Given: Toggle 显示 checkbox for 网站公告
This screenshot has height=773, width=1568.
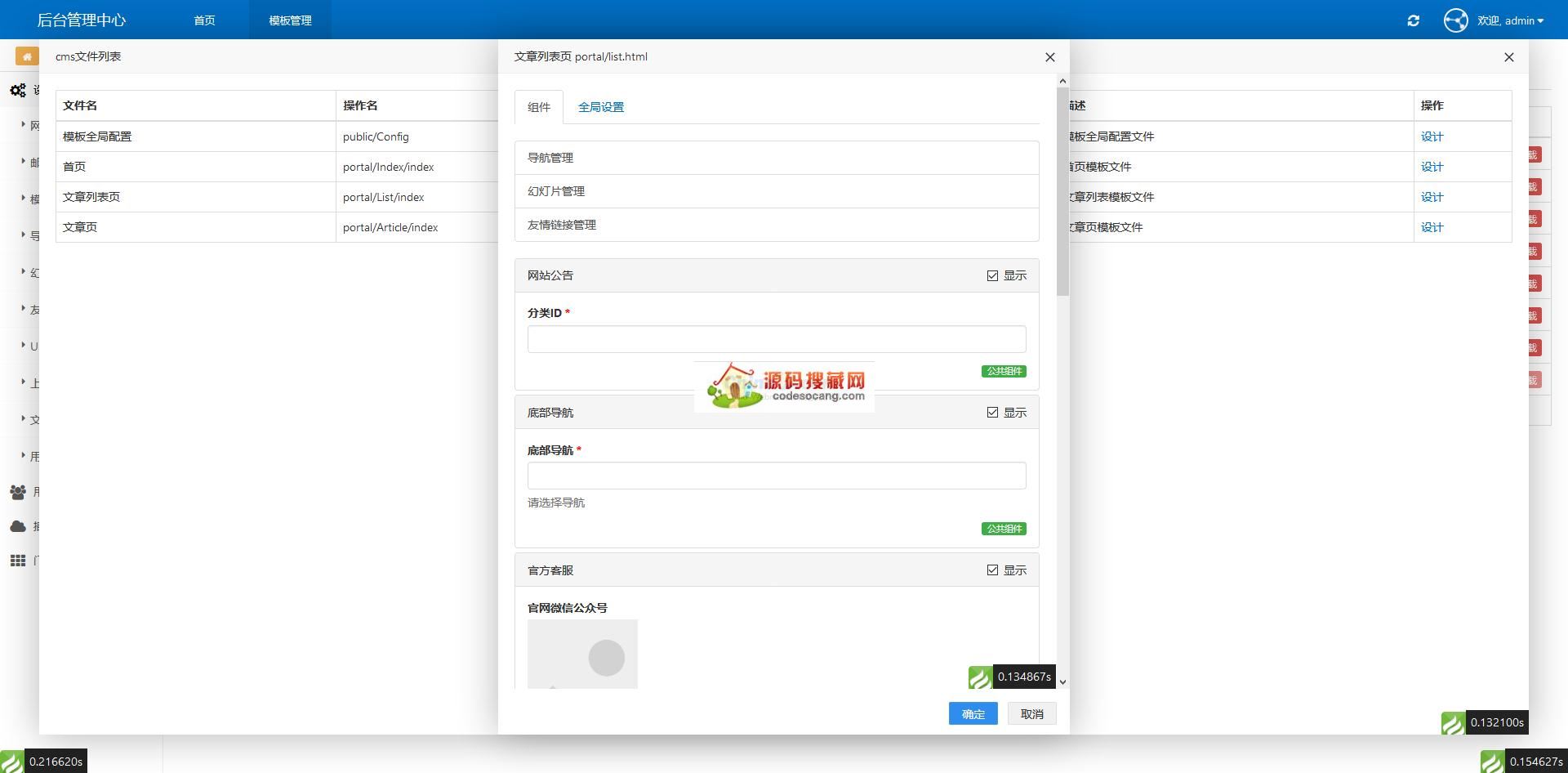Looking at the screenshot, I should [x=992, y=276].
